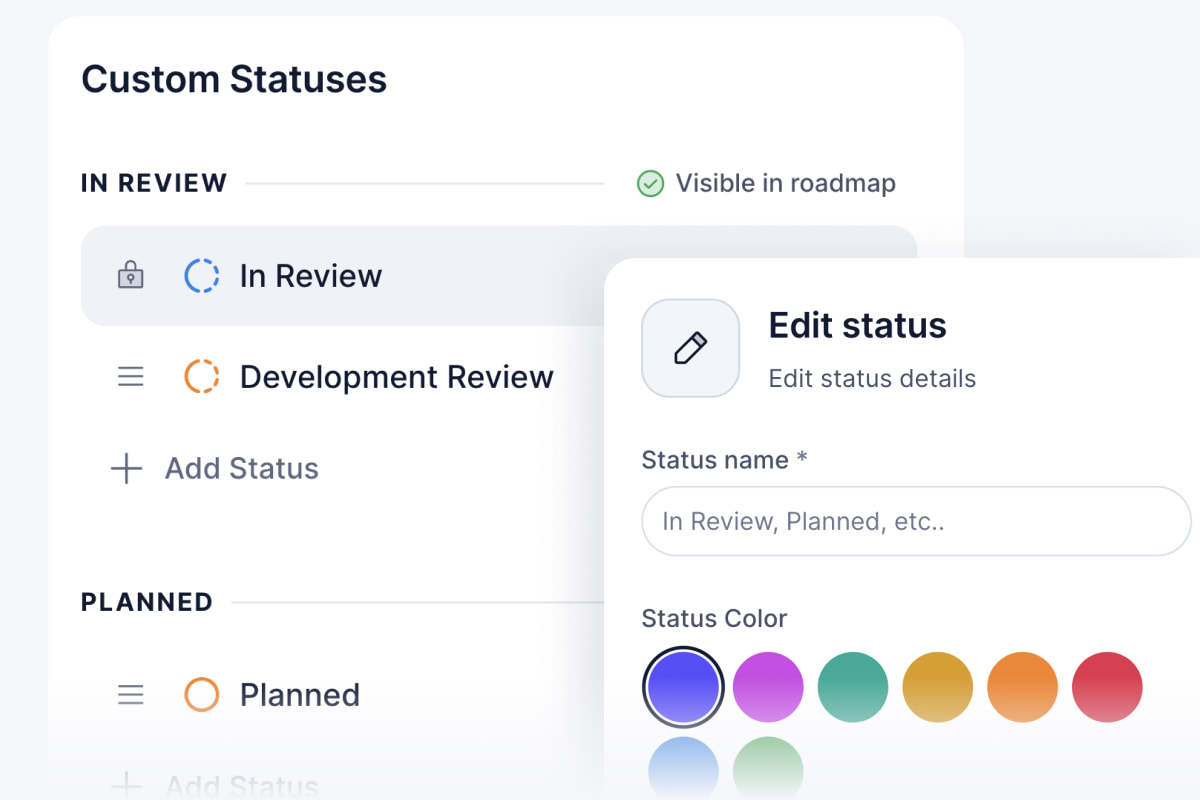Screen dimensions: 1200x800
Task: Pick the yellow gold status color
Action: pos(938,687)
